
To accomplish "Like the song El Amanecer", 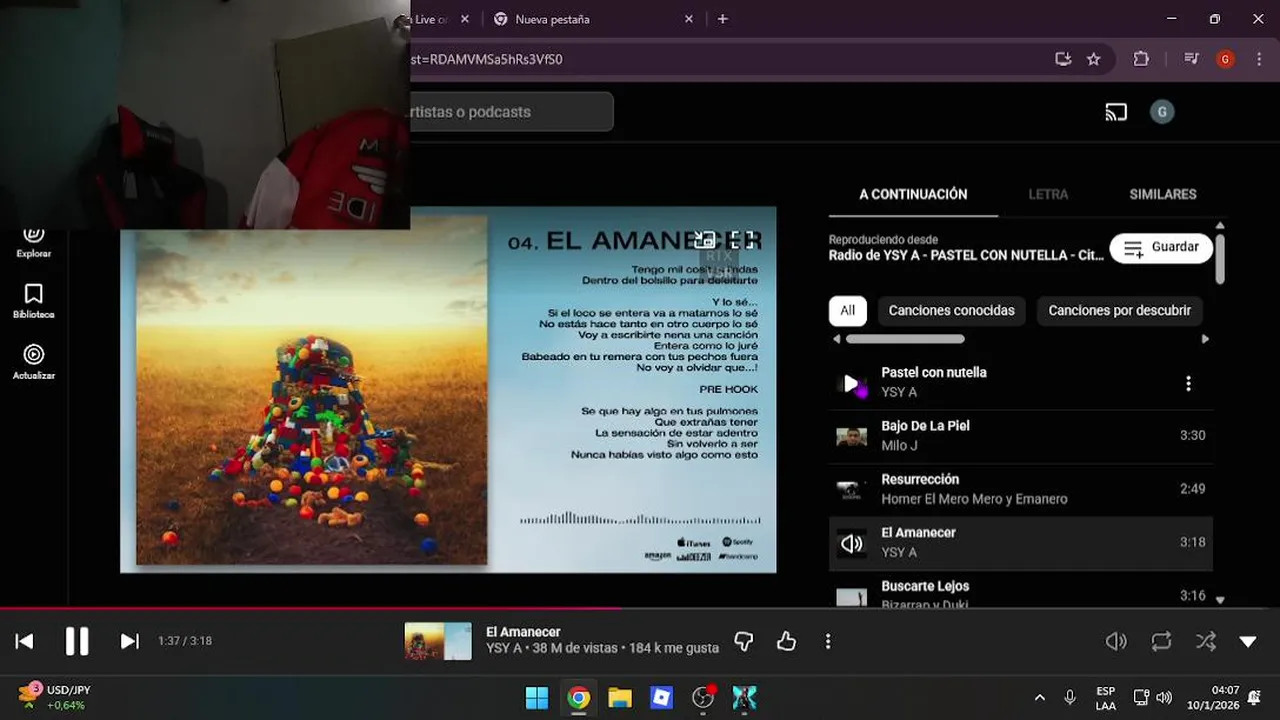I will 786,641.
